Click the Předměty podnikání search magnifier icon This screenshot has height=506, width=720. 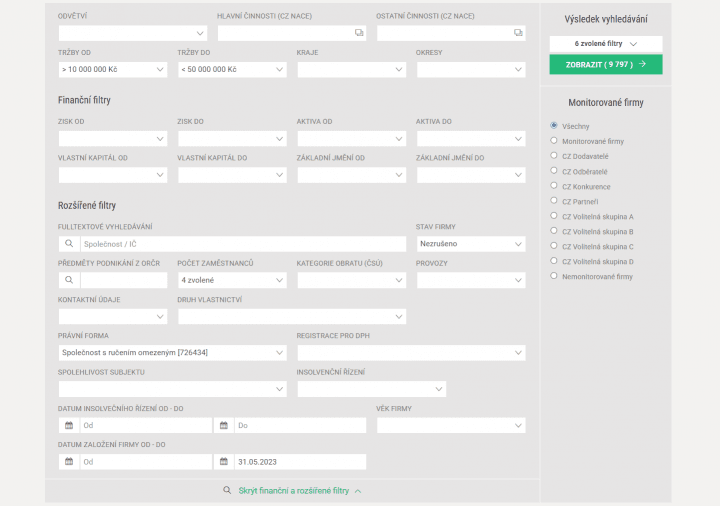pos(69,280)
